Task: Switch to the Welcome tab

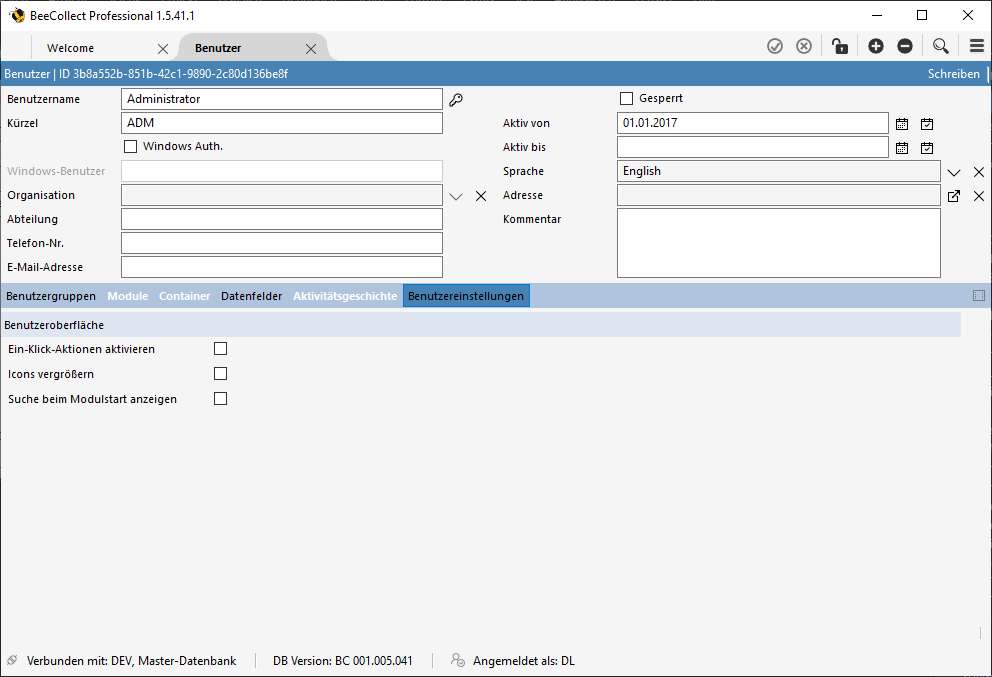Action: click(x=71, y=48)
